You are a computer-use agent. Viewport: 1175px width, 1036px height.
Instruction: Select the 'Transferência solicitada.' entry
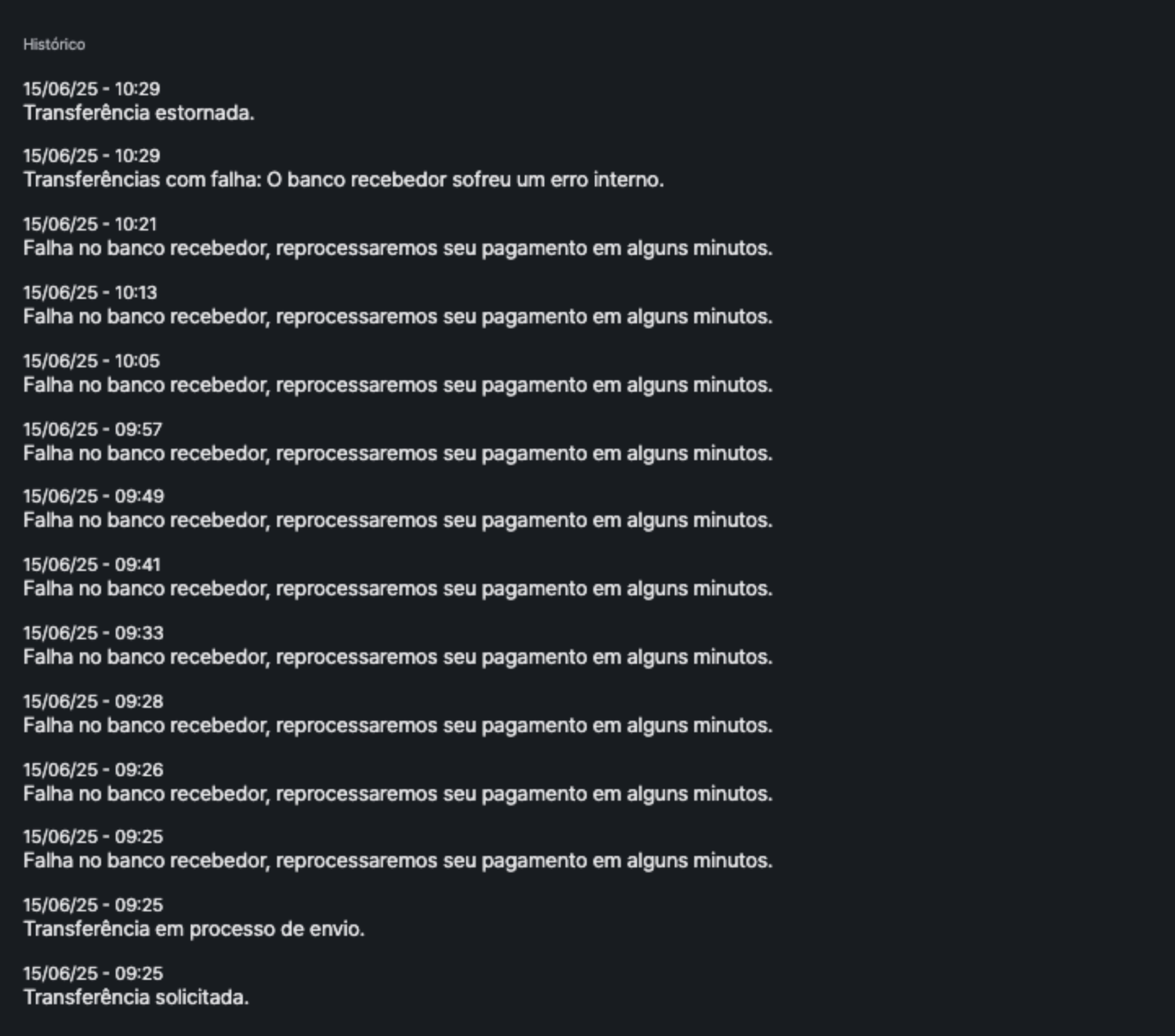[x=136, y=998]
